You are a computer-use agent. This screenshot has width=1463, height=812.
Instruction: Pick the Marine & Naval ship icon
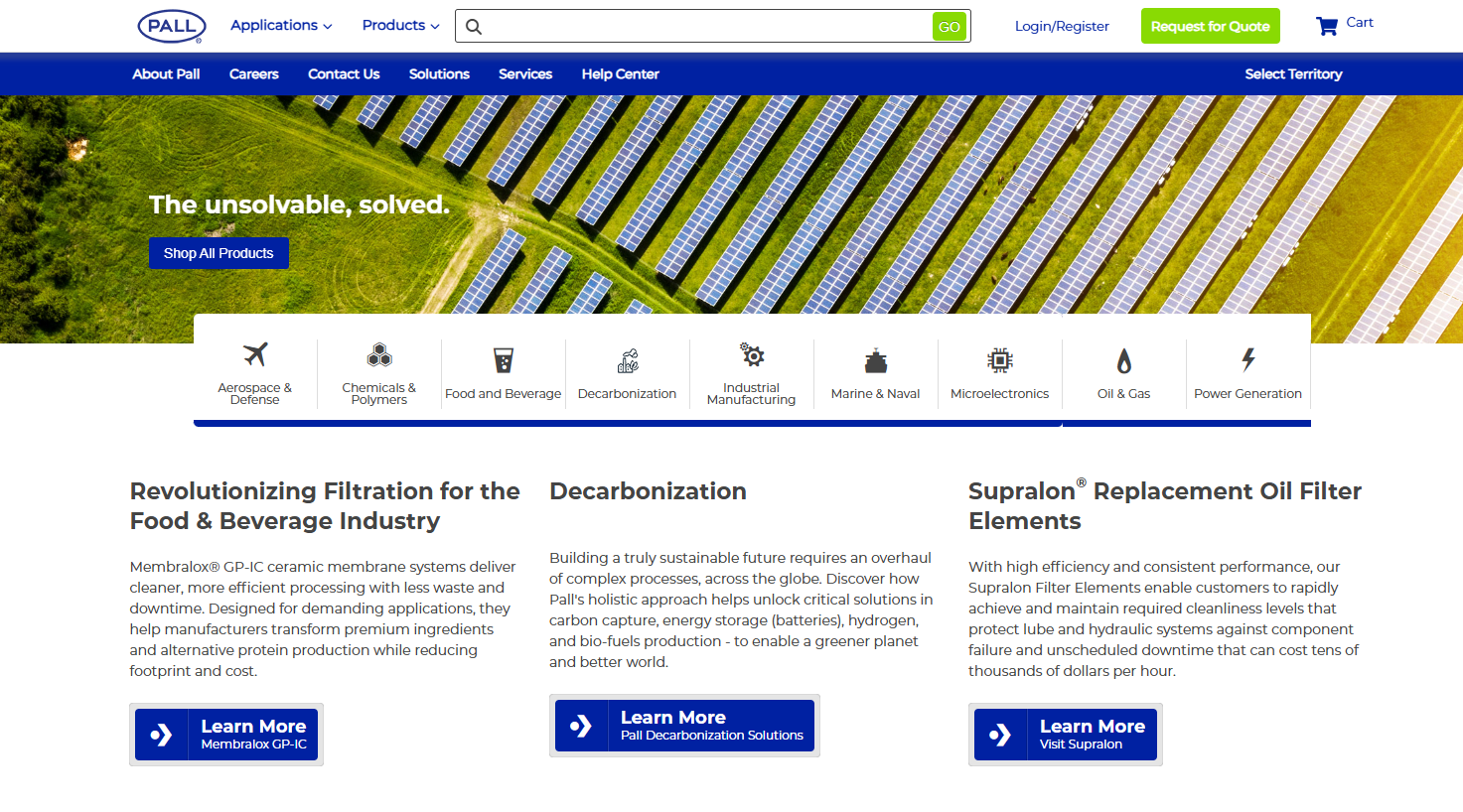(876, 360)
